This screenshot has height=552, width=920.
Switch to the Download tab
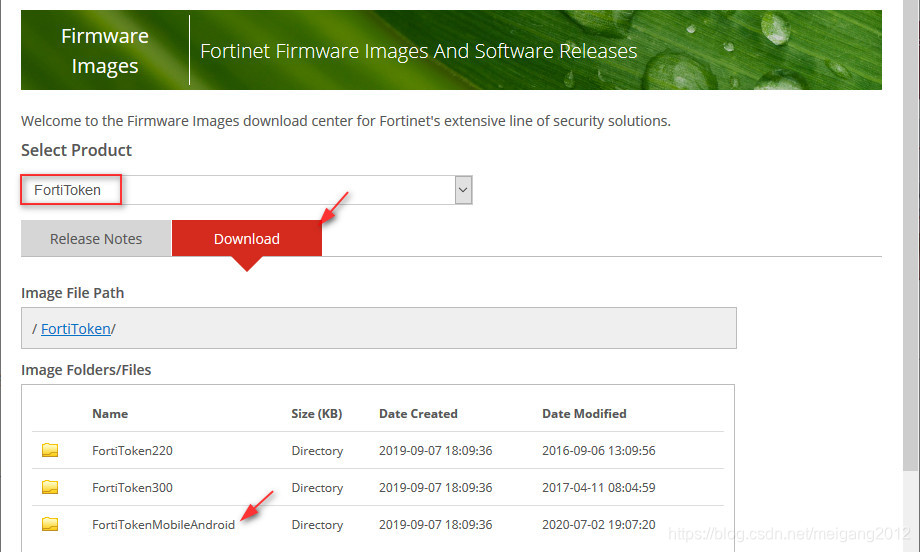point(246,239)
